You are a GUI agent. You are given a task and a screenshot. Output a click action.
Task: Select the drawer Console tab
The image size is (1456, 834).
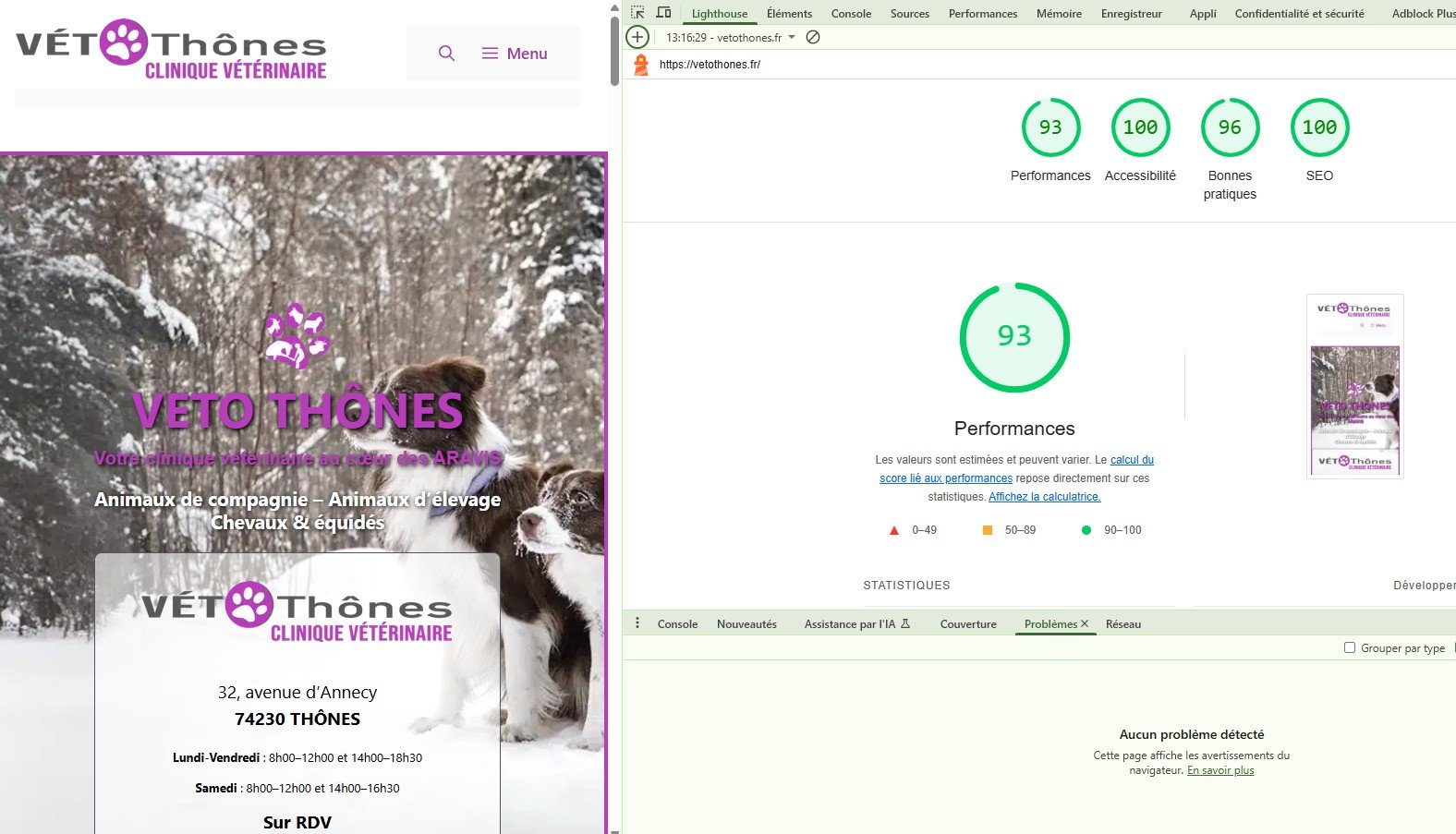[677, 624]
